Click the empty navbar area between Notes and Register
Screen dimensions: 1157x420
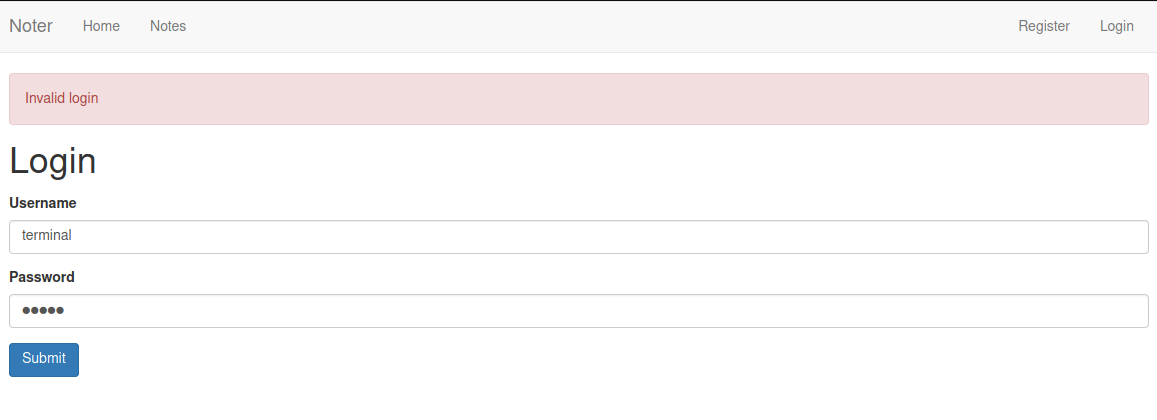(x=600, y=26)
